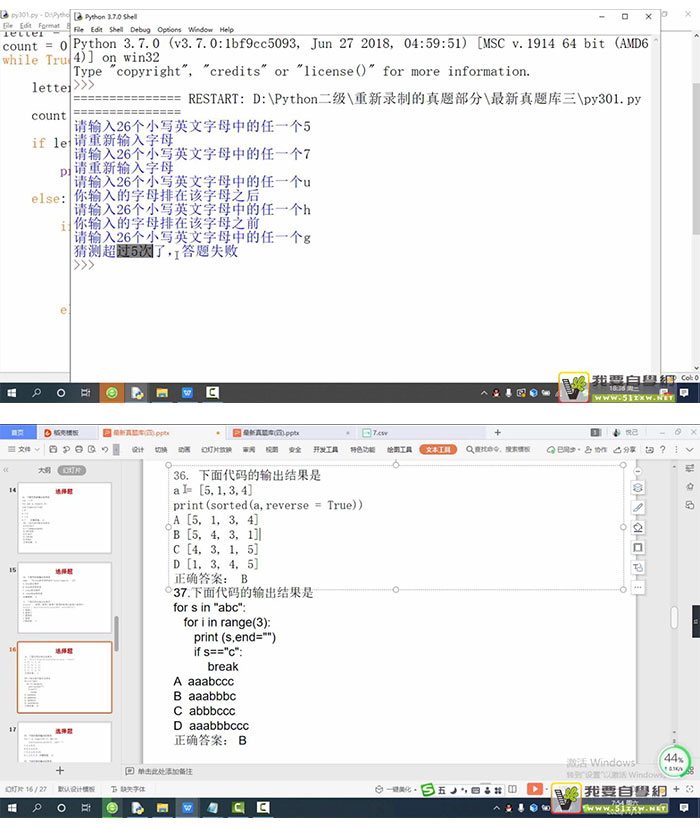Select the highlighted 文本工具 ribbon tab
700x828 pixels.
pos(438,449)
